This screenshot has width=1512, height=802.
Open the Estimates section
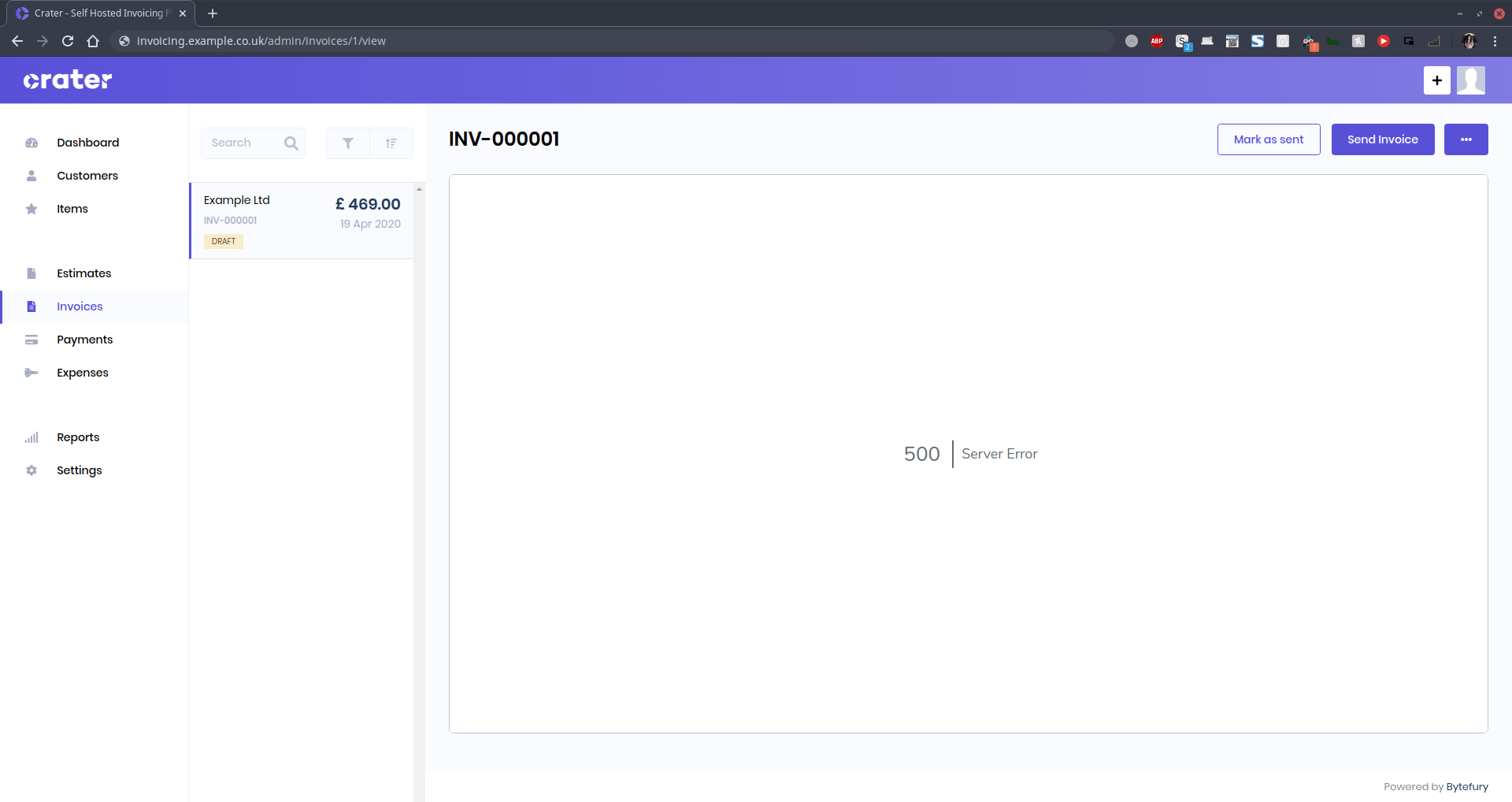[x=83, y=273]
